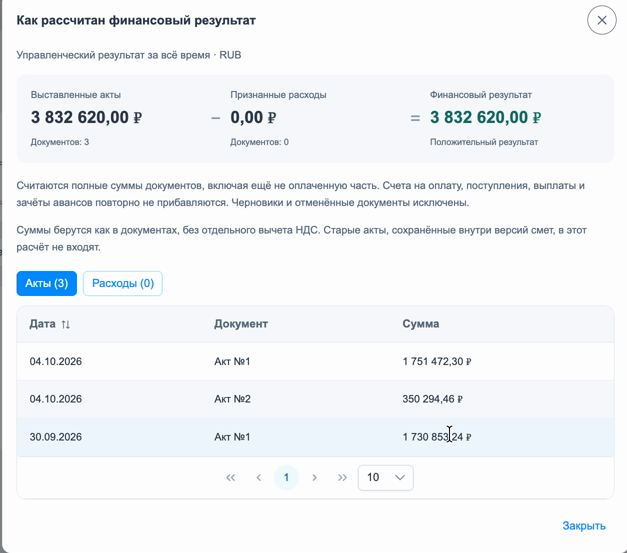Click the amount 350 294,46 ₽
The height and width of the screenshot is (553, 627).
pyautogui.click(x=432, y=399)
